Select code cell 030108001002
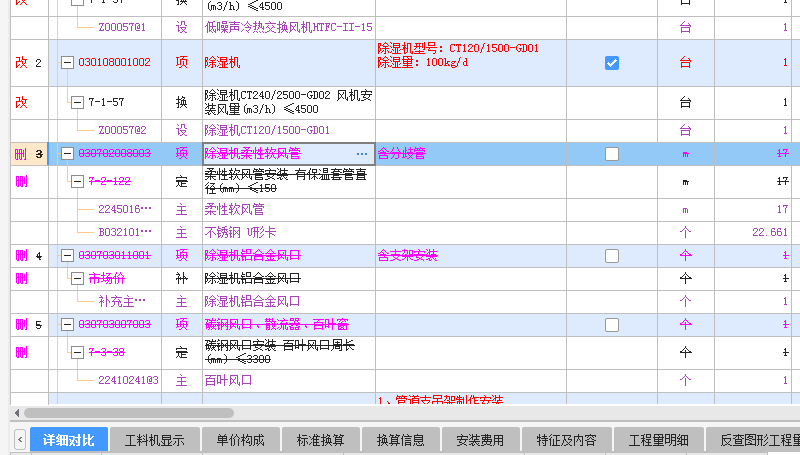This screenshot has width=800, height=455. pos(105,63)
